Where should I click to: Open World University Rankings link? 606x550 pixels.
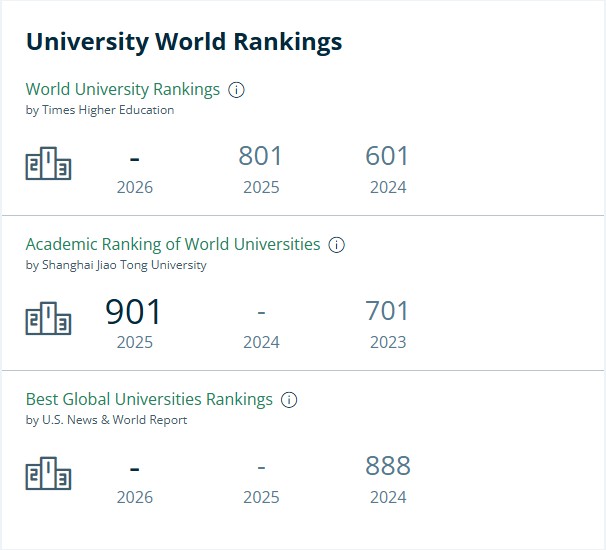(123, 89)
